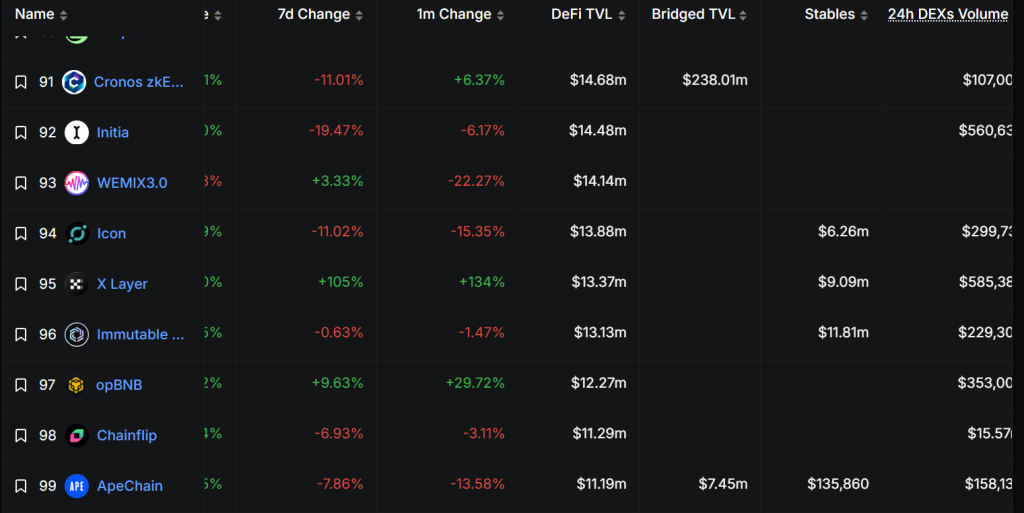Click the Icon chain logo icon
The image size is (1024, 513).
[77, 233]
